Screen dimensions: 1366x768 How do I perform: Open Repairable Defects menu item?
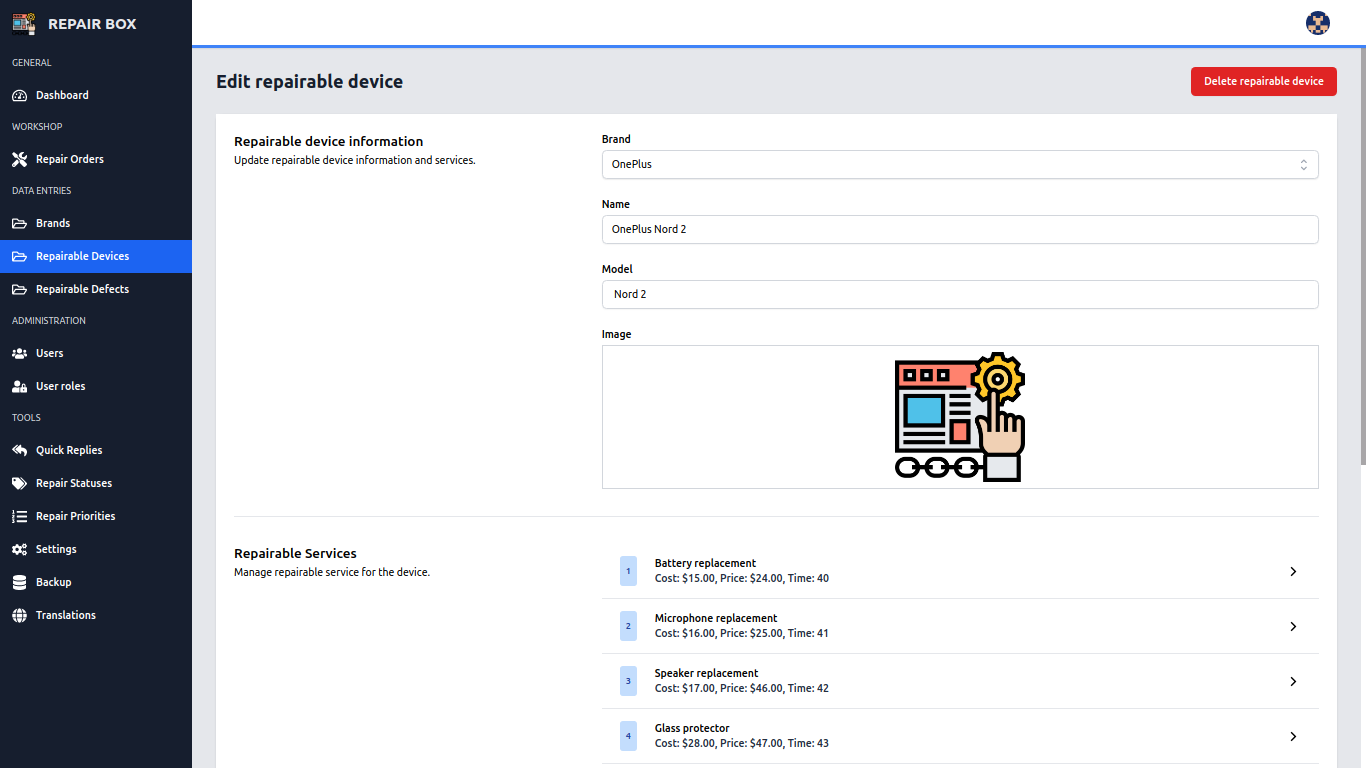(x=96, y=290)
